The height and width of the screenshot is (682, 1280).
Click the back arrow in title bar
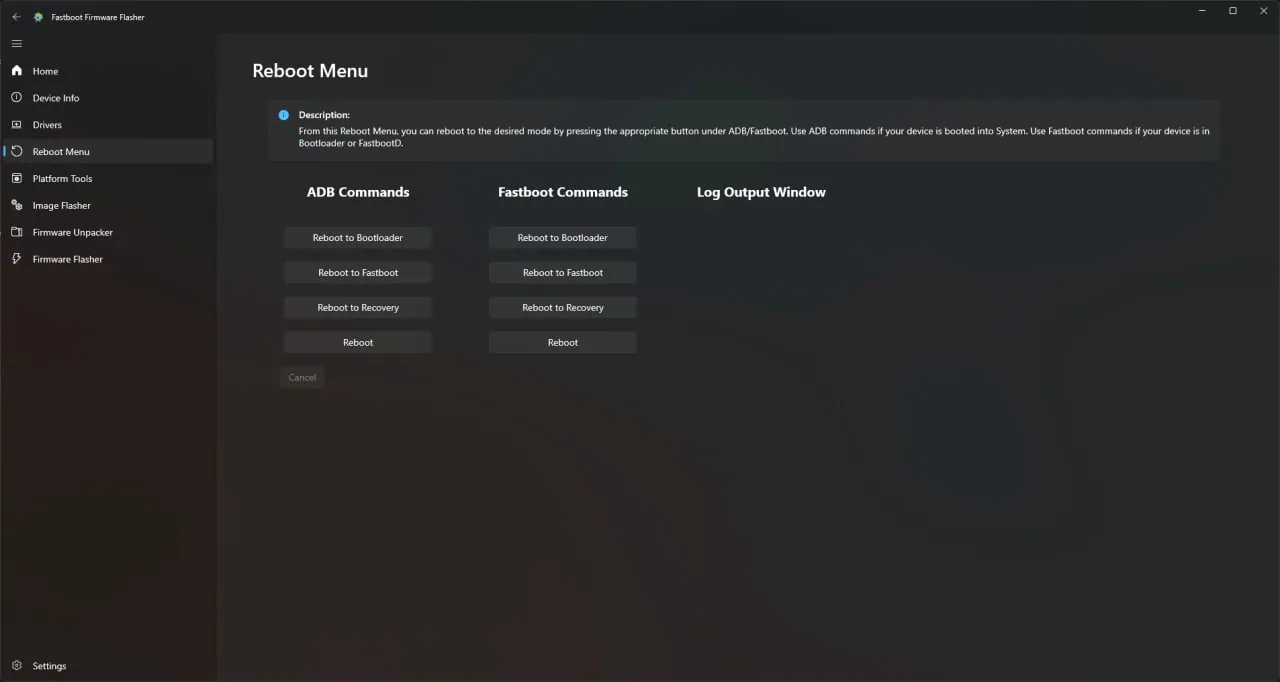pos(16,17)
